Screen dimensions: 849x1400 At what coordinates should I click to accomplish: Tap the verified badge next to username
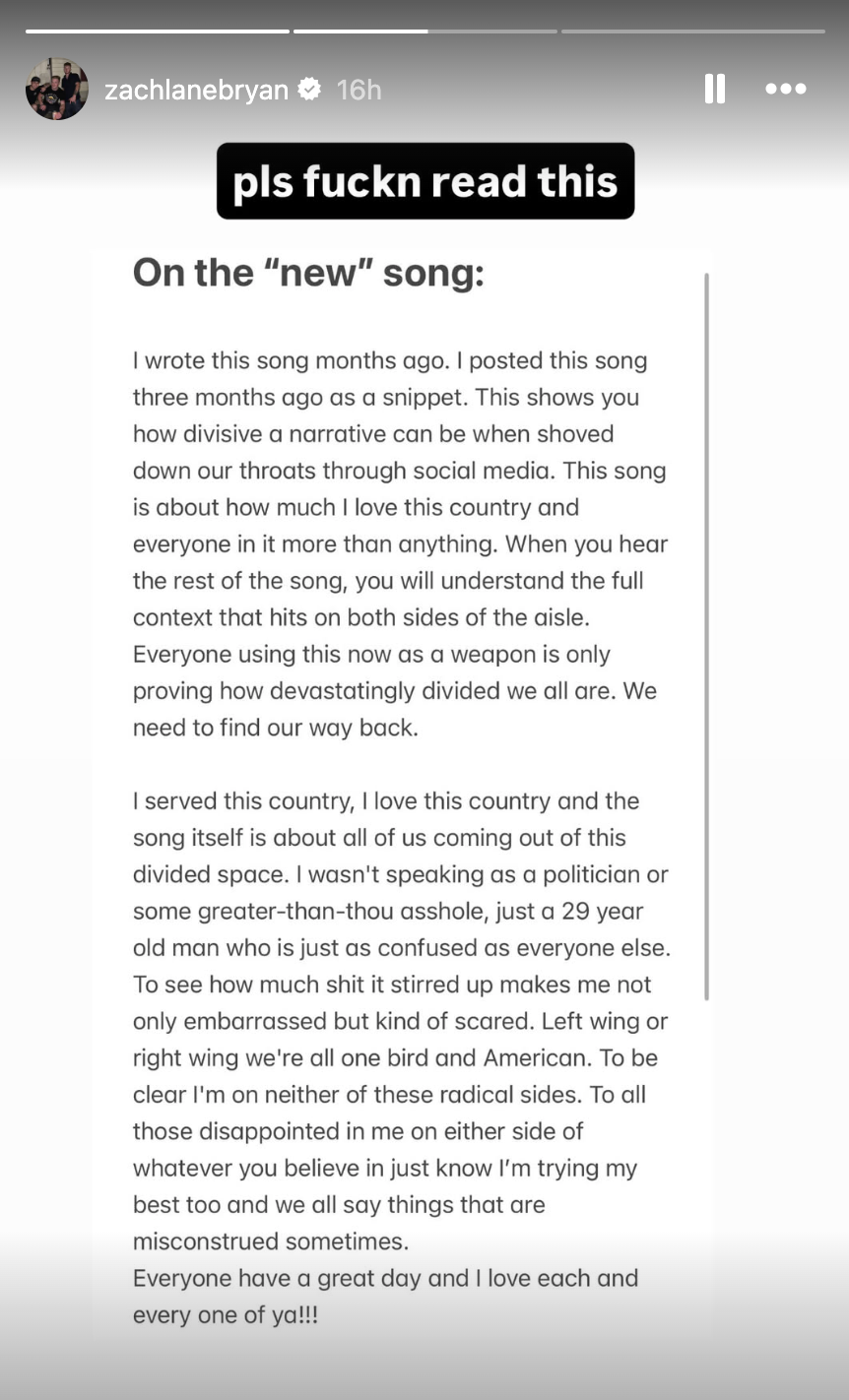coord(309,90)
